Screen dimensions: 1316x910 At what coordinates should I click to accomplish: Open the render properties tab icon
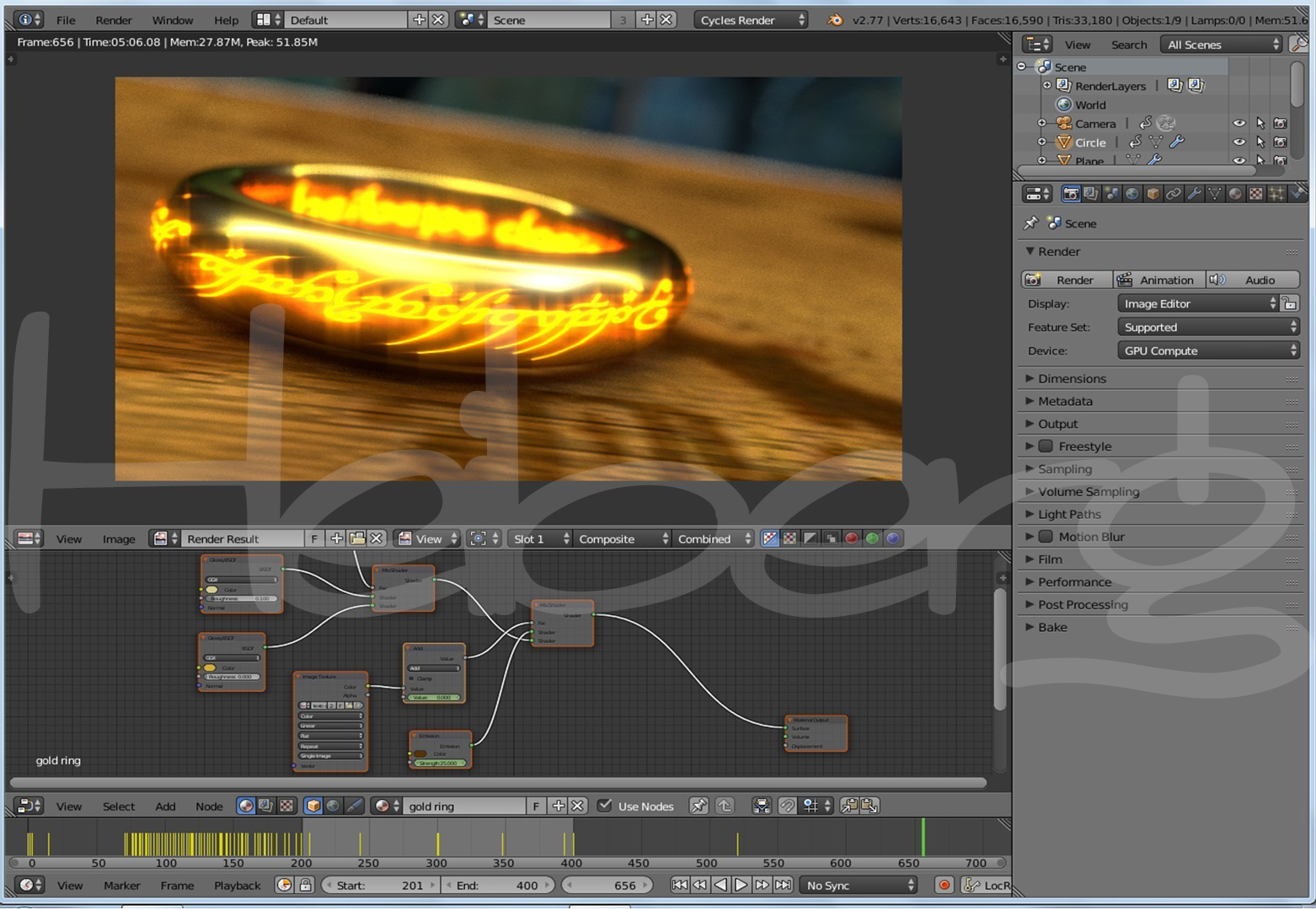1071,194
